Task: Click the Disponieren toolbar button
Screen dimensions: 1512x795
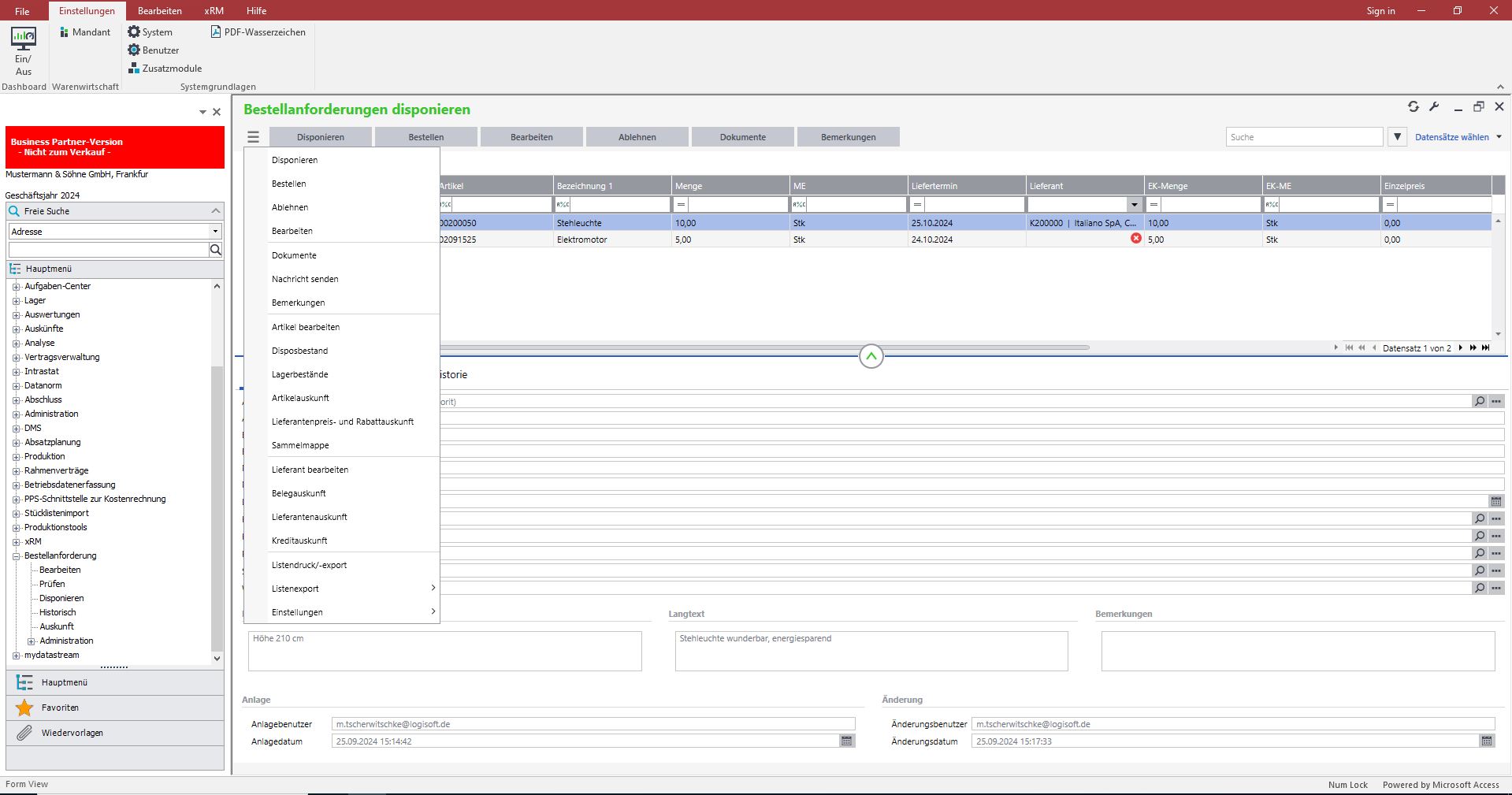Action: [321, 137]
